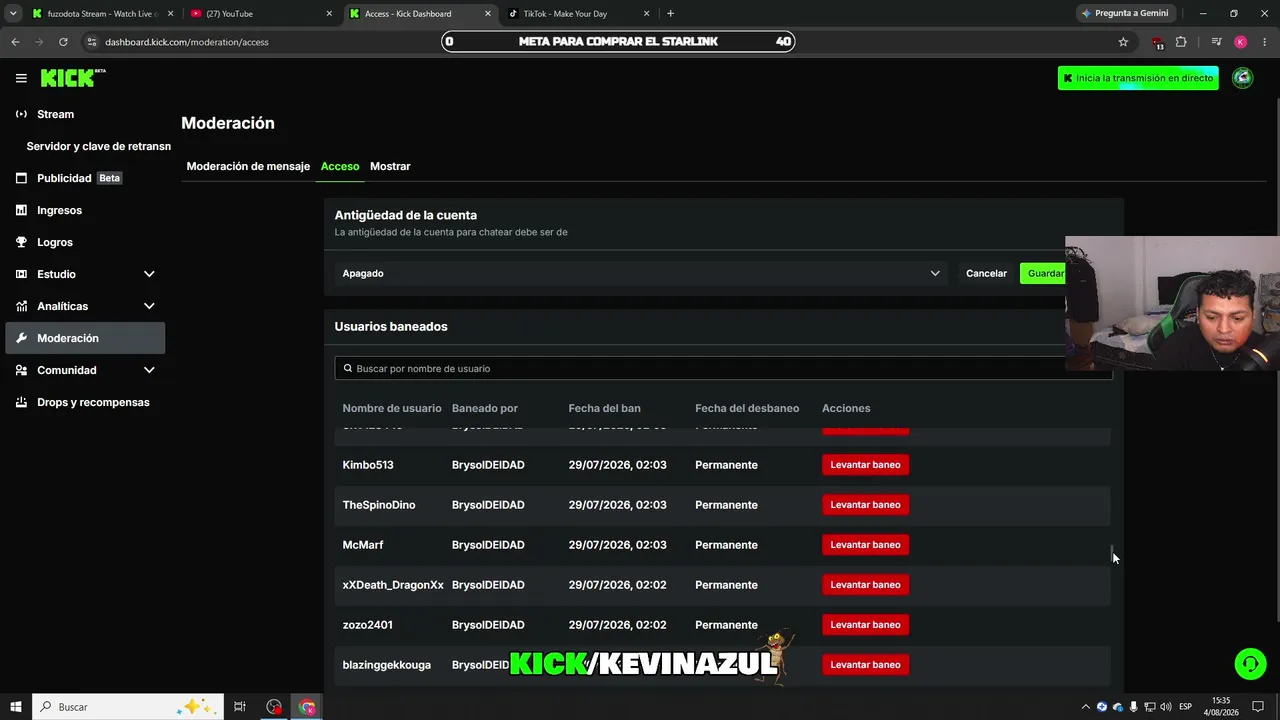This screenshot has height=720, width=1280.
Task: Open the Chrome profile avatar
Action: [x=1240, y=42]
